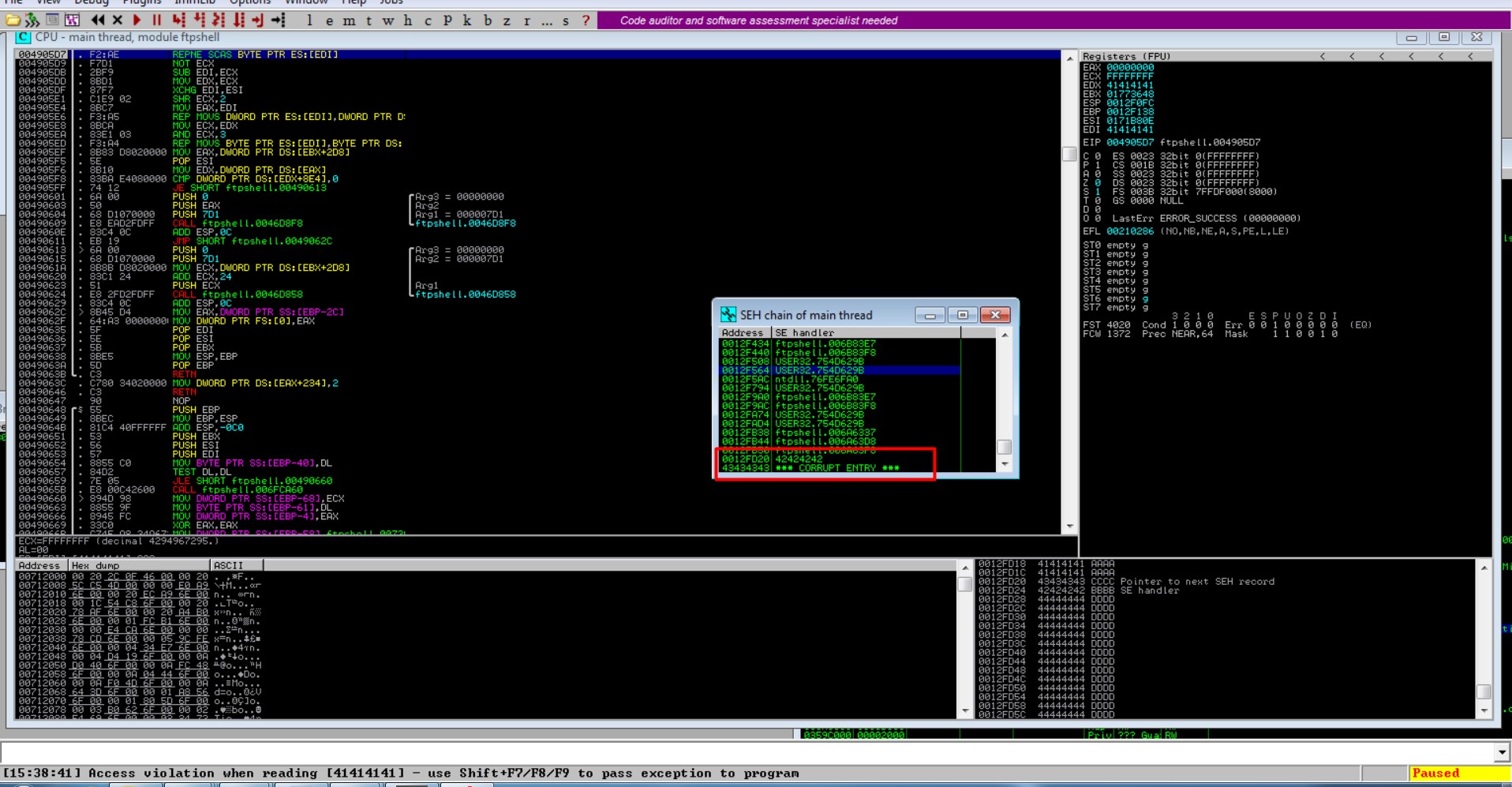Open the command input dropdown arrow
The width and height of the screenshot is (1512, 787).
tap(1501, 751)
